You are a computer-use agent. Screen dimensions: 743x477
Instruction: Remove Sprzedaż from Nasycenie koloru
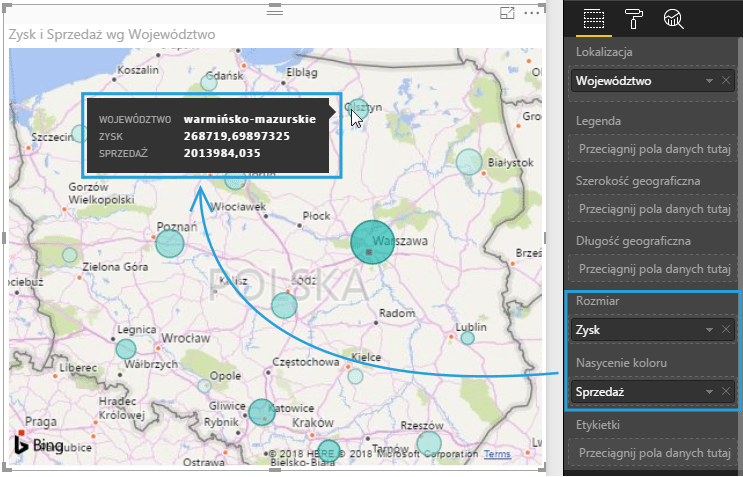726,391
